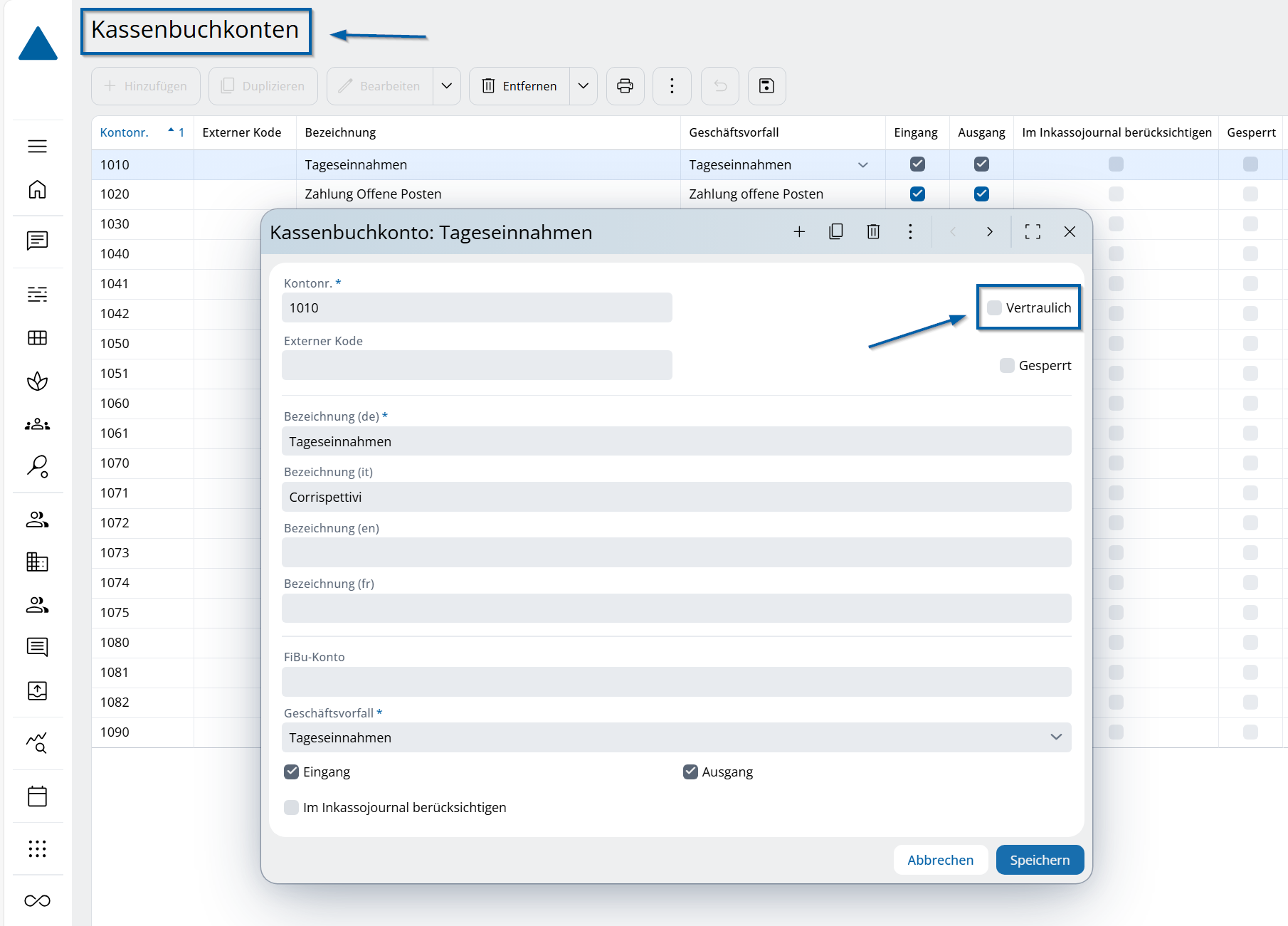Add a new record with the dialog plus icon
This screenshot has height=926, width=1288.
(799, 231)
